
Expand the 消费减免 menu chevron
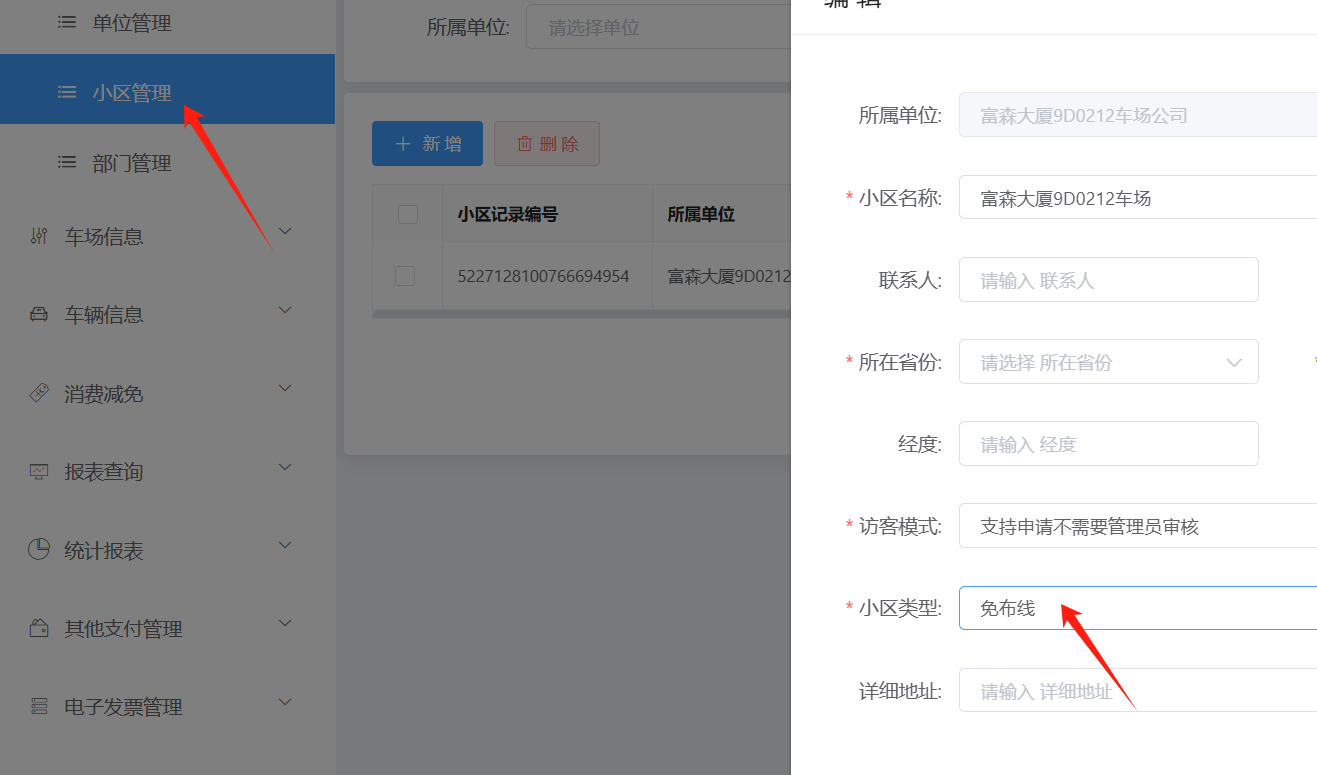coord(285,388)
